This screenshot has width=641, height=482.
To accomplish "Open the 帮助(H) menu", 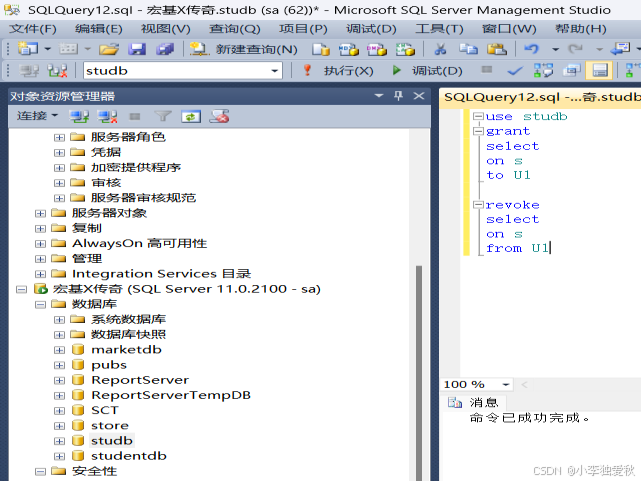I will click(x=580, y=29).
